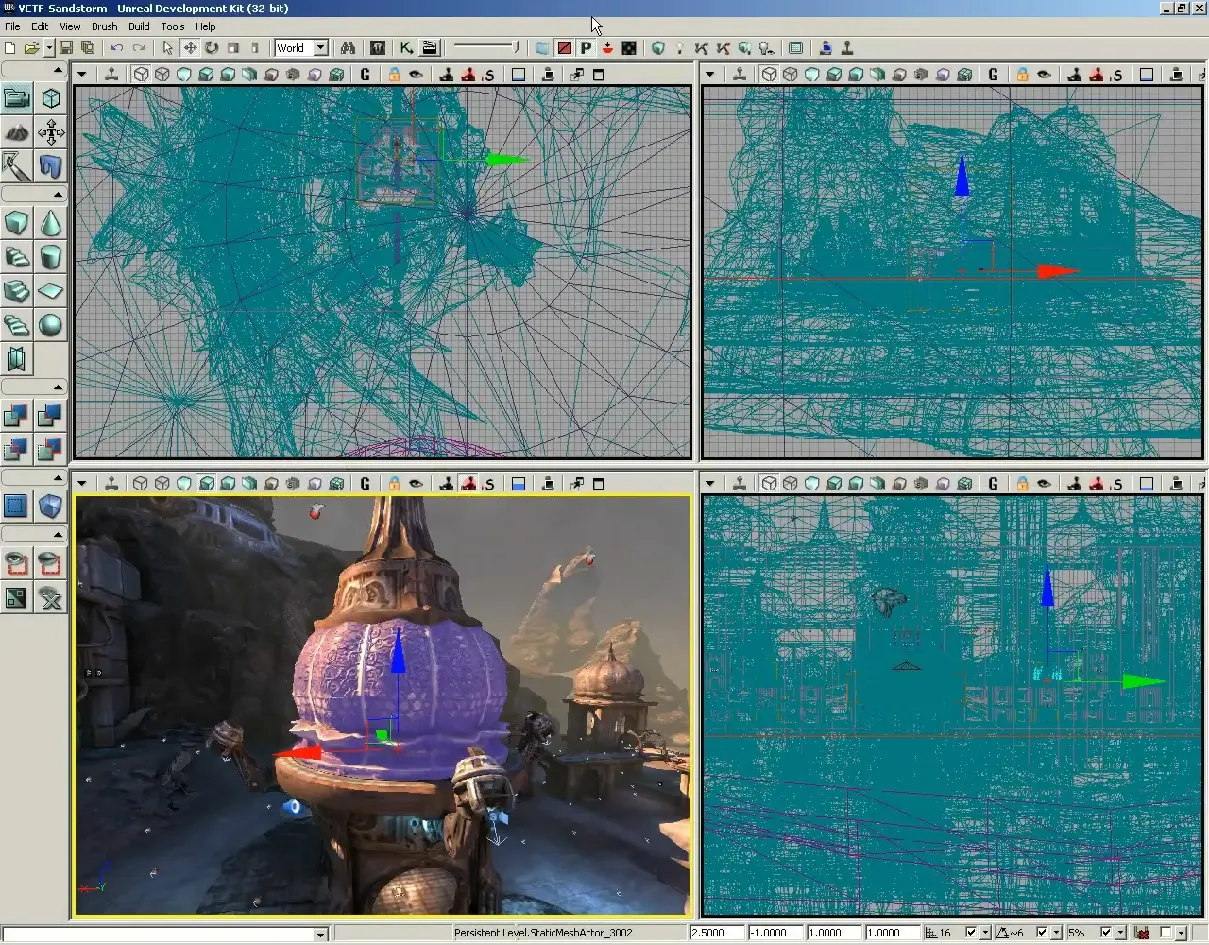
Task: Expand top-right viewport options dropdown arrow
Action: pos(709,74)
